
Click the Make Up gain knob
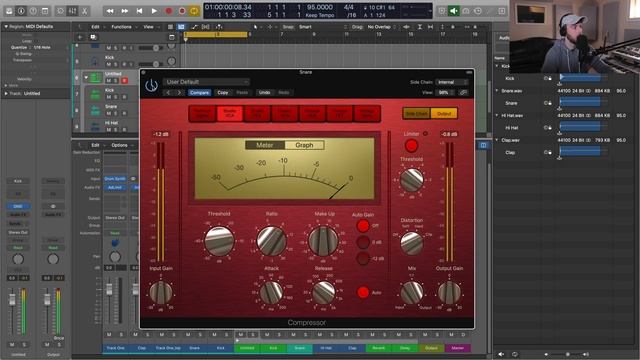pos(324,241)
